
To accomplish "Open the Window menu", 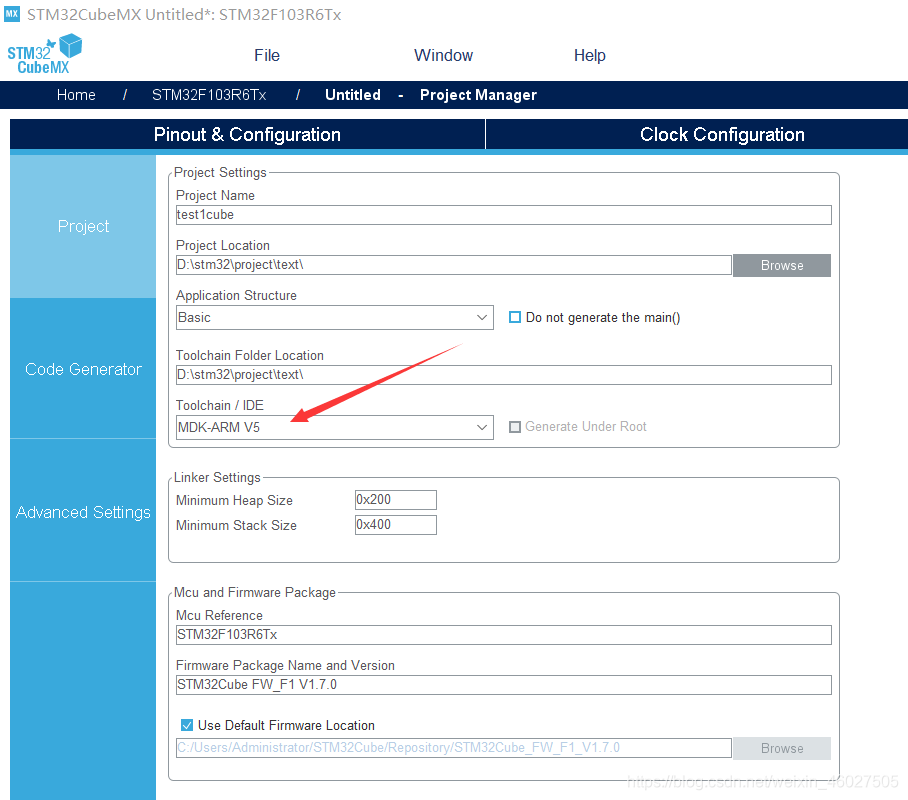I will (443, 56).
